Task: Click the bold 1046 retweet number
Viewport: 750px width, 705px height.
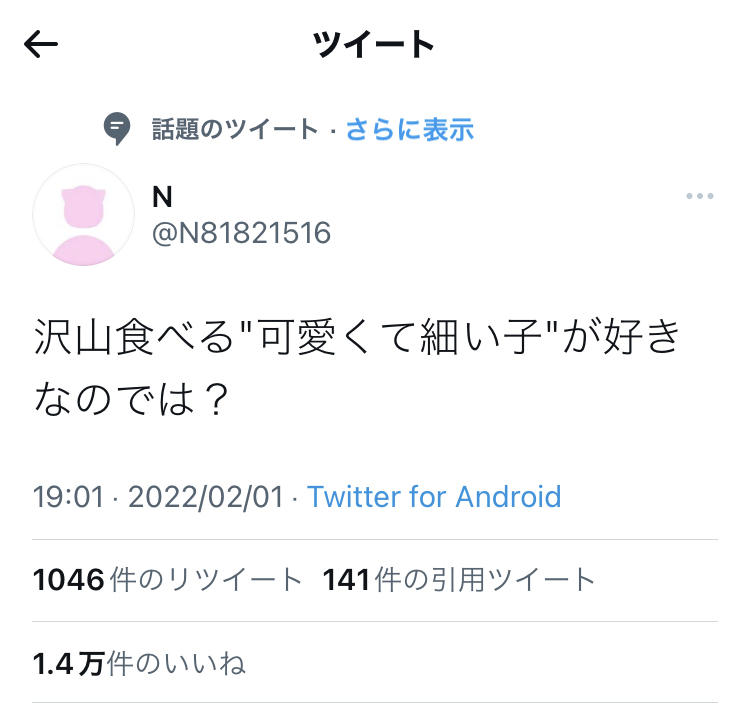Action: (x=68, y=580)
